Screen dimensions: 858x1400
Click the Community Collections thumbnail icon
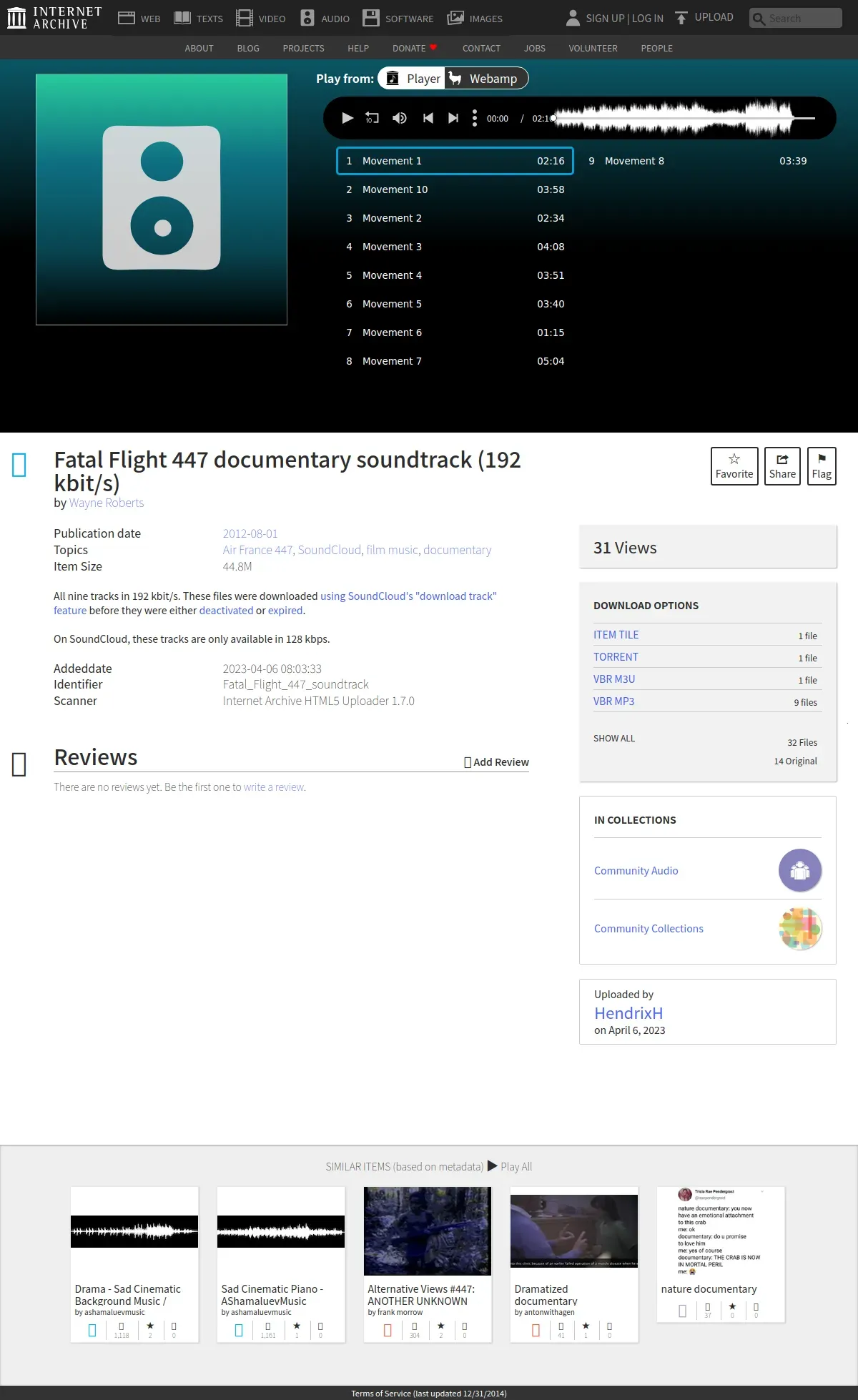[800, 928]
